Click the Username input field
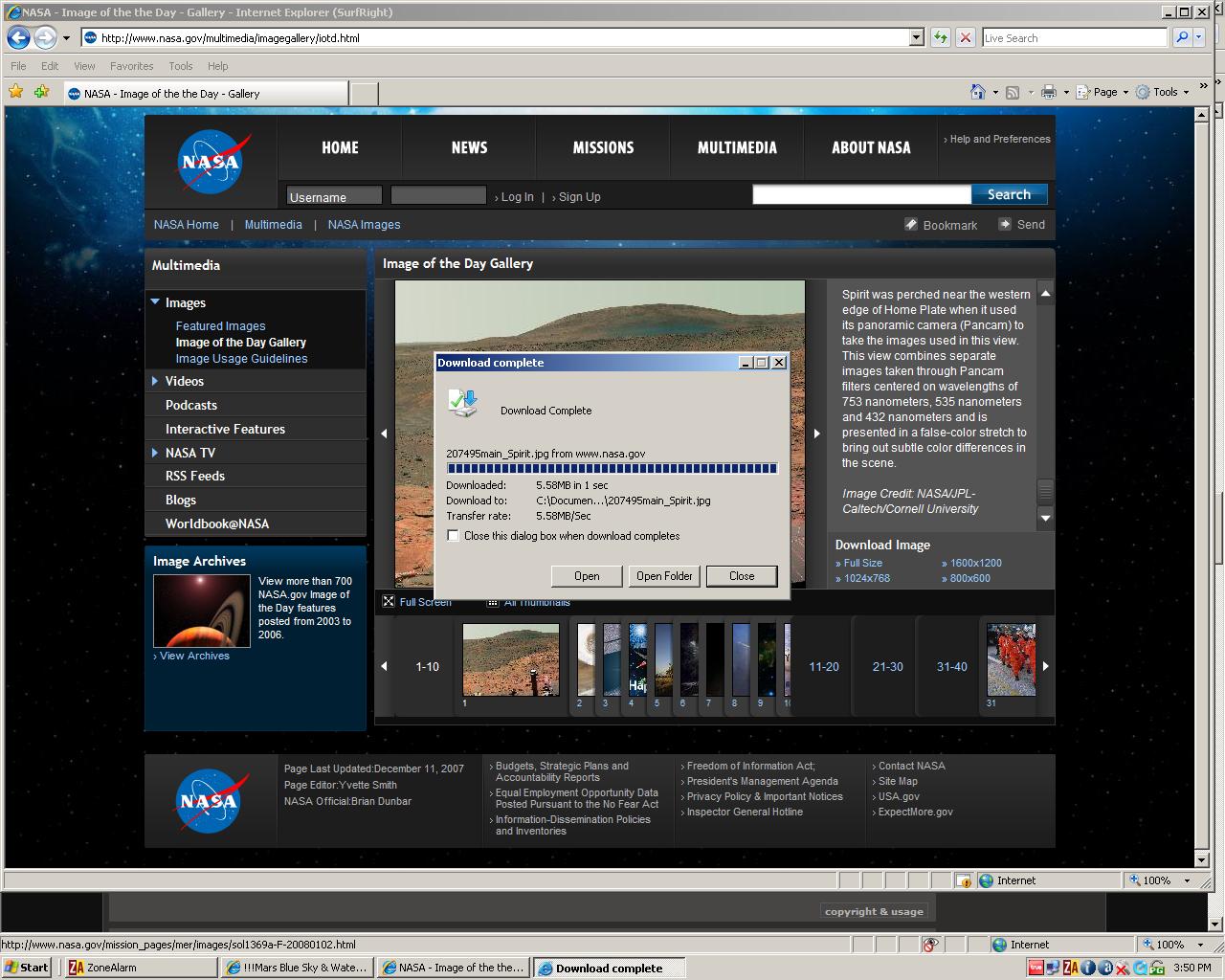Image resolution: width=1225 pixels, height=980 pixels. coord(334,196)
